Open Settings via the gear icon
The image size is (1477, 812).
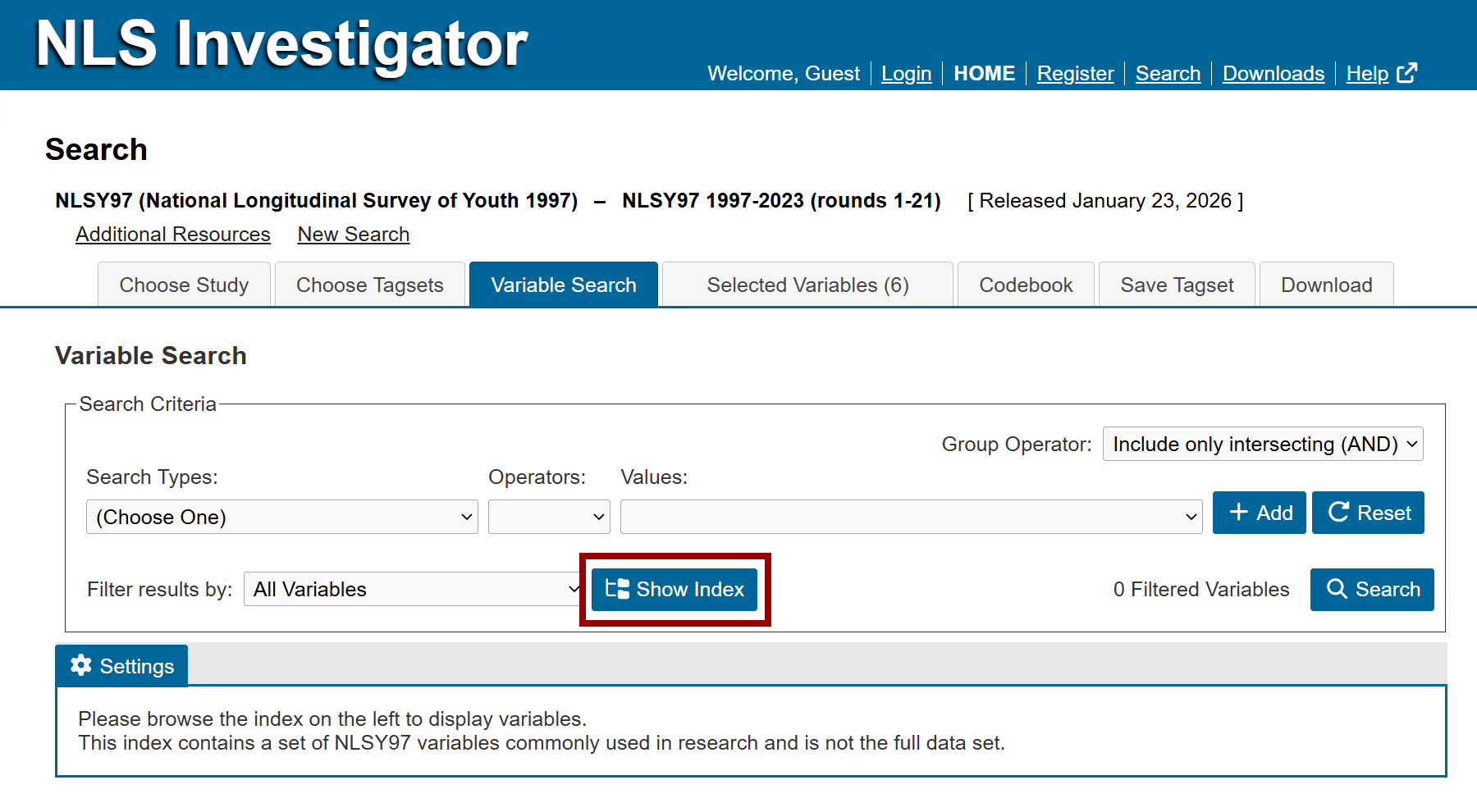click(81, 665)
